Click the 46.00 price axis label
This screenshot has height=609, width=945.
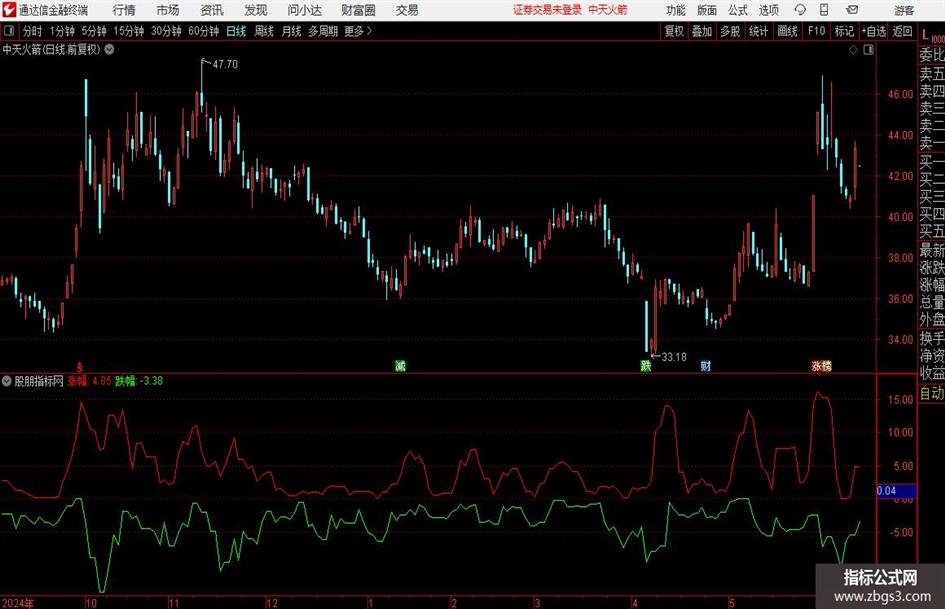pos(900,94)
